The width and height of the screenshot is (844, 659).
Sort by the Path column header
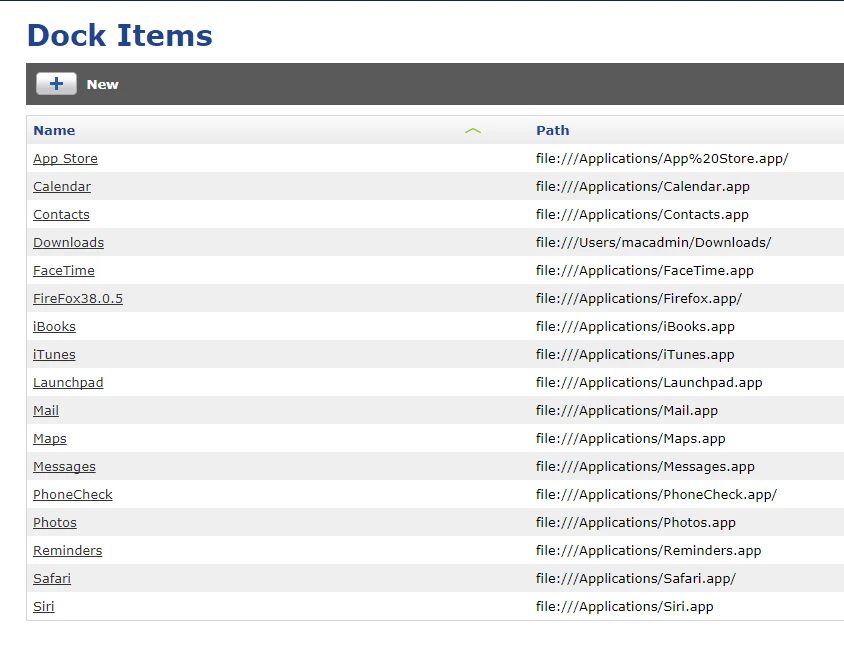coord(552,130)
